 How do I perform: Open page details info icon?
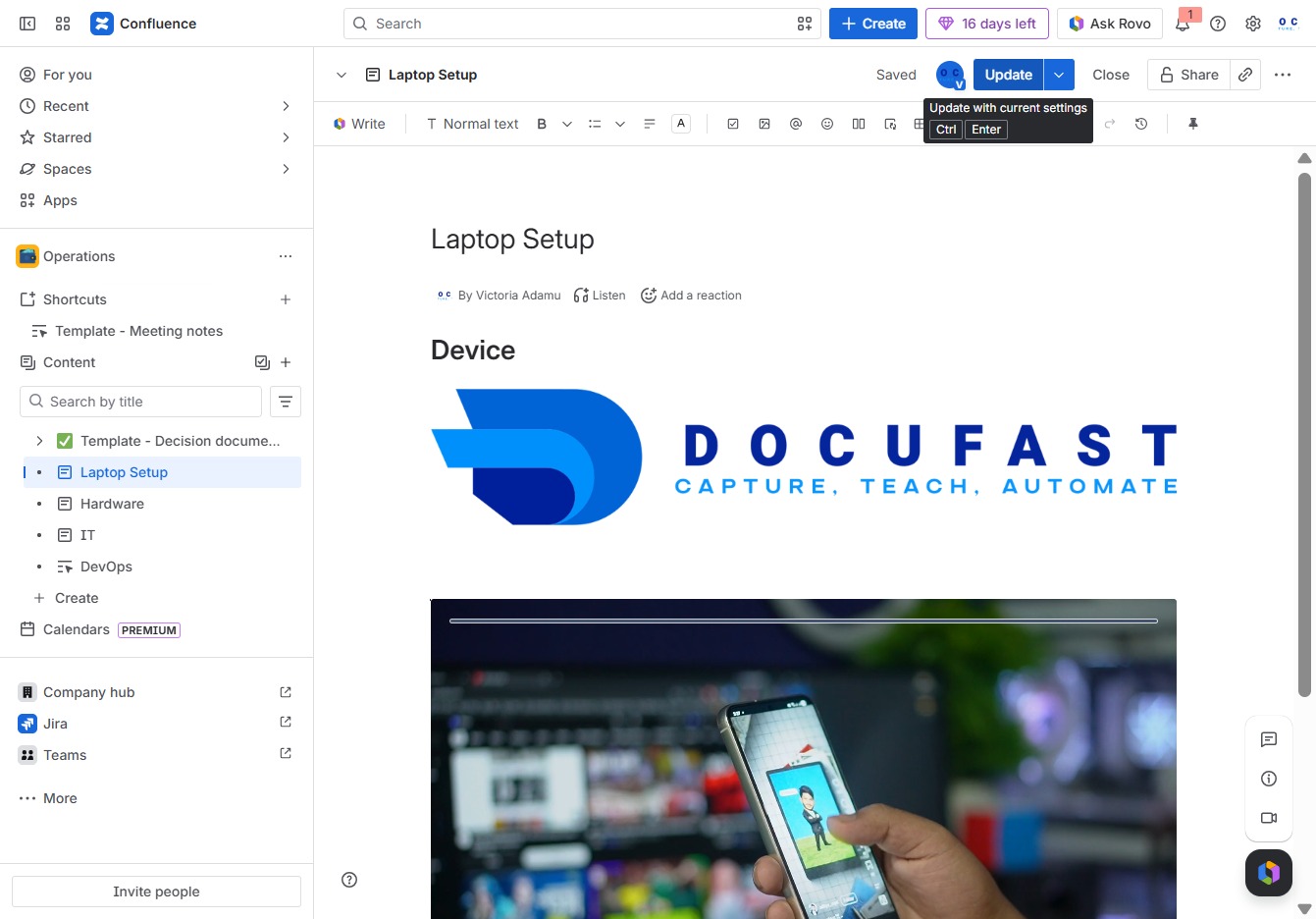pos(1269,779)
